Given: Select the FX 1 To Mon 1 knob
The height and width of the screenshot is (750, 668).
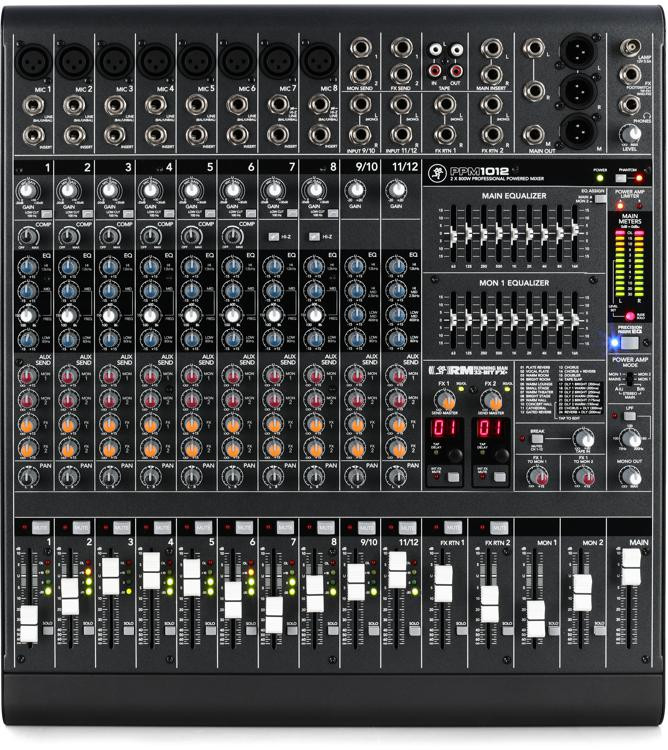Looking at the screenshot, I should tap(537, 477).
